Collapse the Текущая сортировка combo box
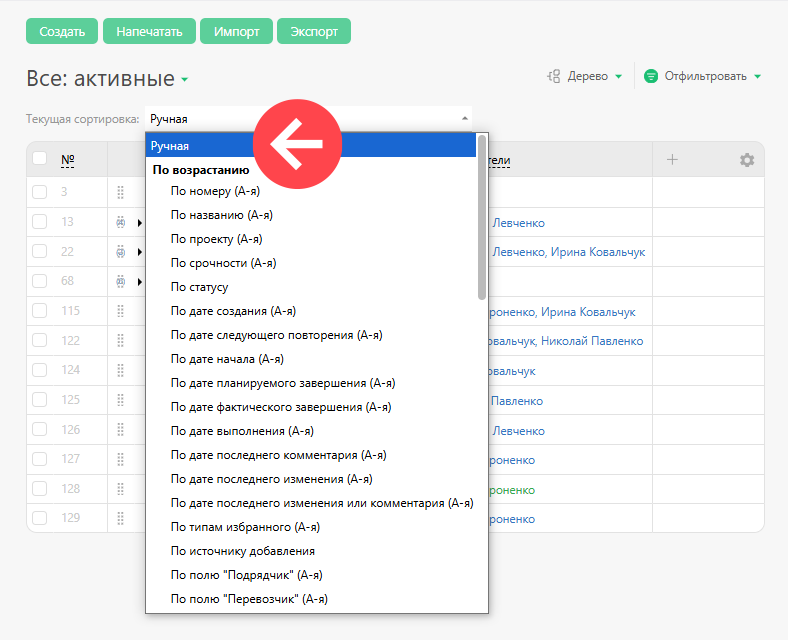Image resolution: width=788 pixels, height=640 pixels. coord(309,119)
